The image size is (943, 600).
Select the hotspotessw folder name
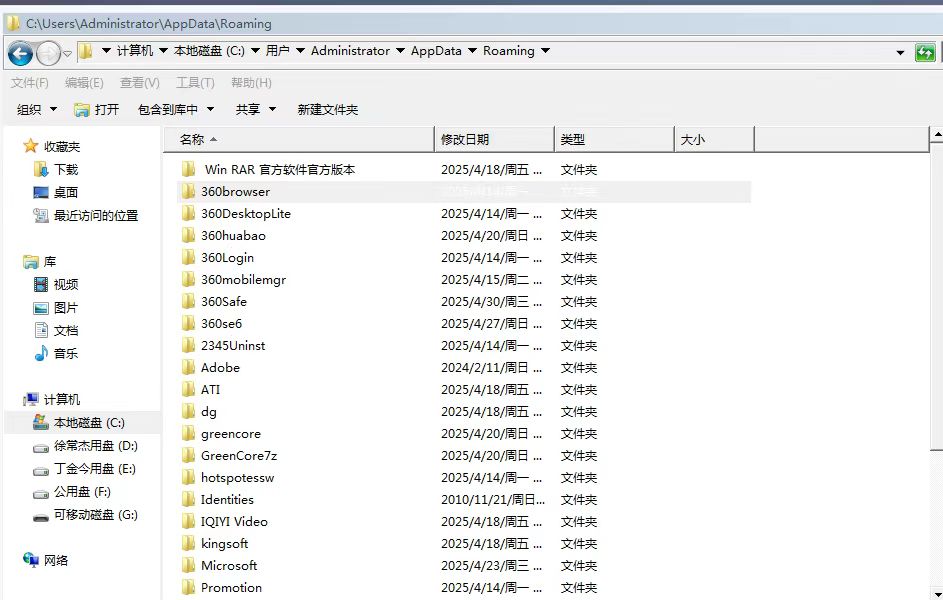tap(238, 478)
